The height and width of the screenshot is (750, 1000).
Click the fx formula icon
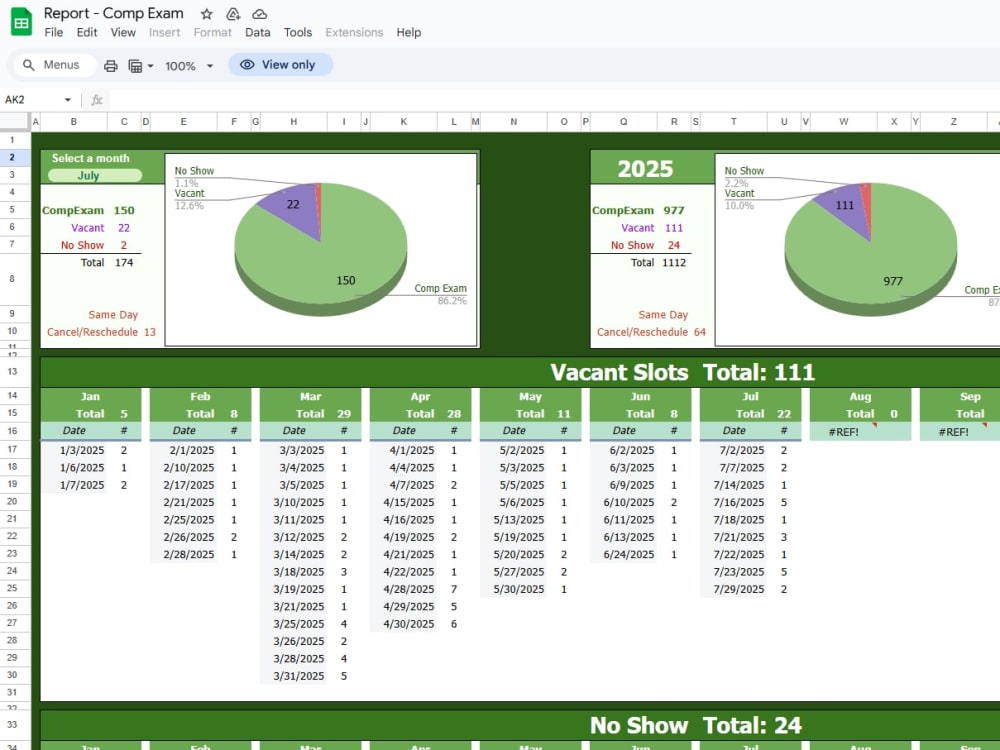coord(97,99)
